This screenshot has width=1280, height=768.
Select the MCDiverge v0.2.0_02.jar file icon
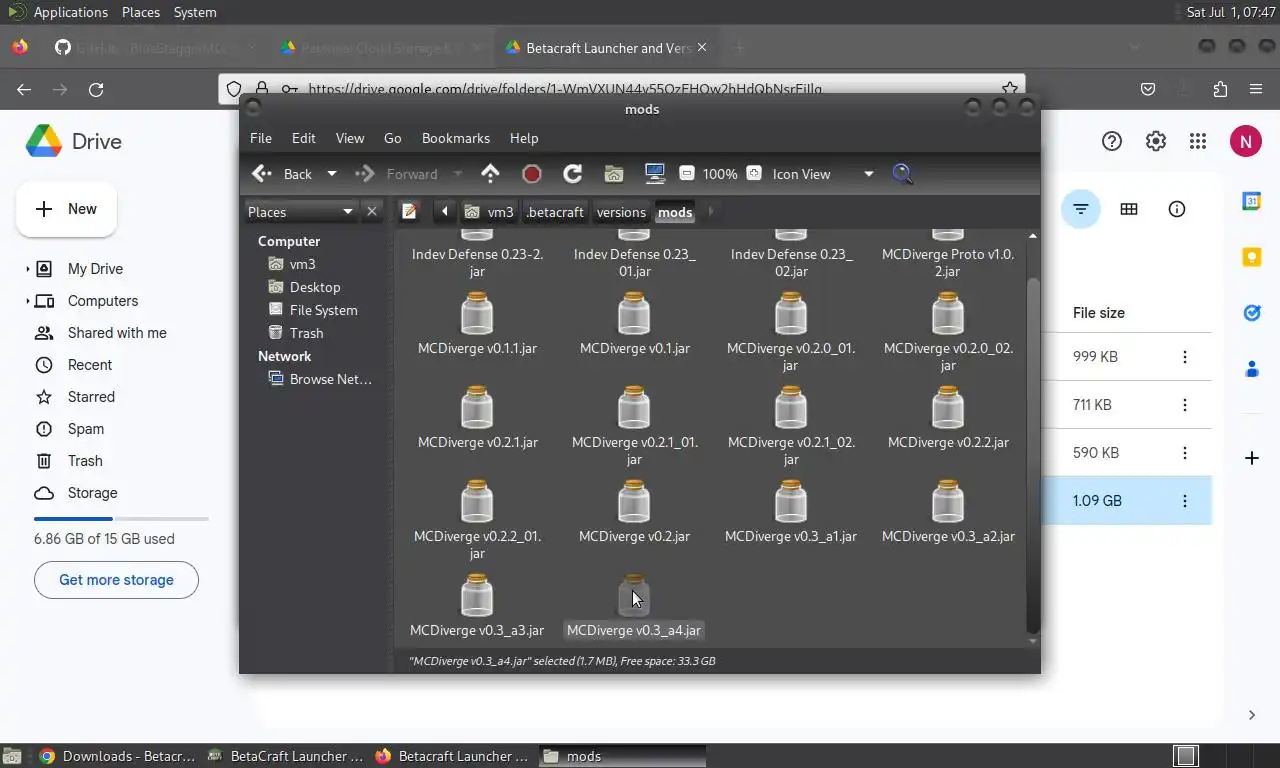pyautogui.click(x=948, y=314)
